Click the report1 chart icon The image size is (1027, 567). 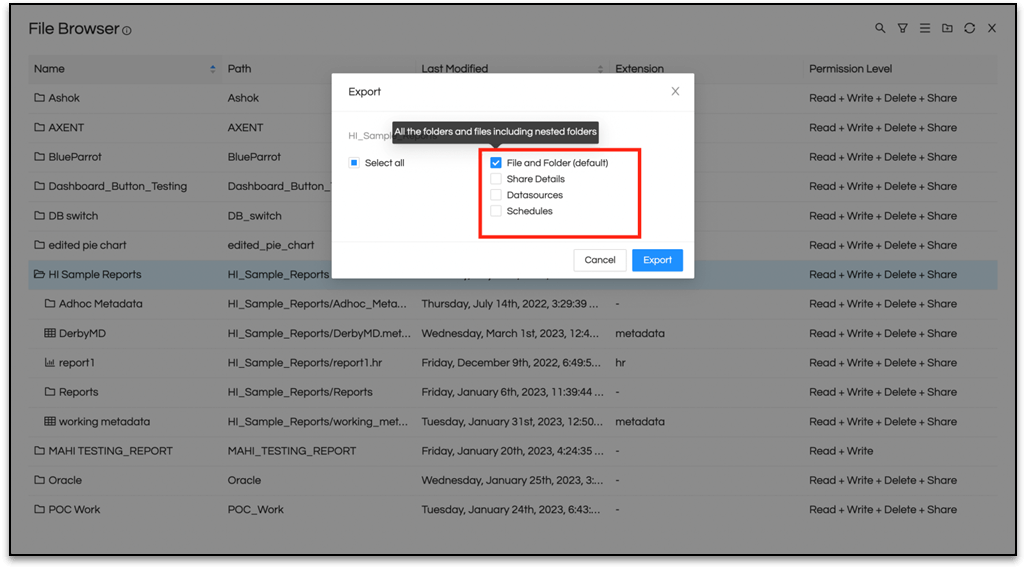pos(50,362)
